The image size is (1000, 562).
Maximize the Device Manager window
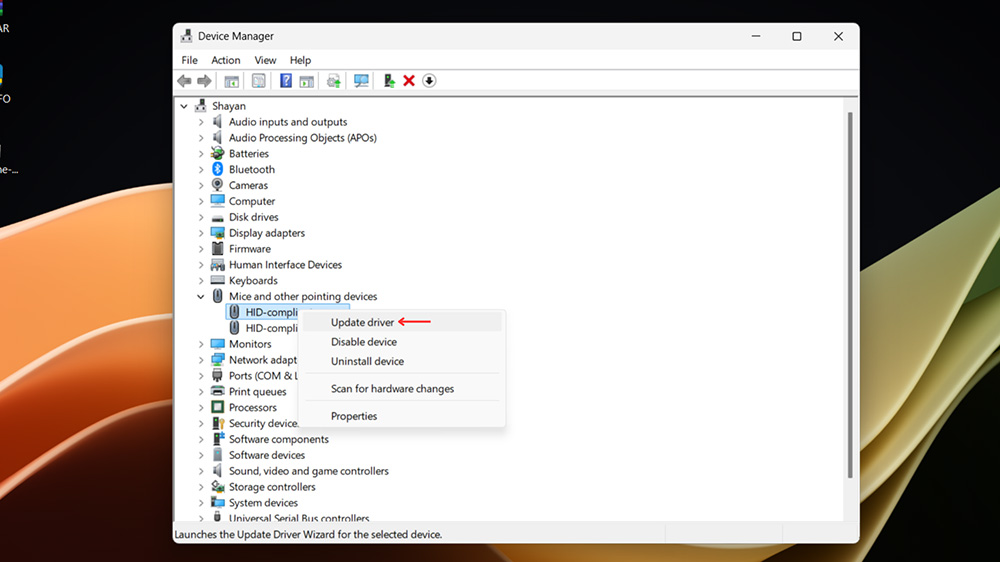click(797, 36)
